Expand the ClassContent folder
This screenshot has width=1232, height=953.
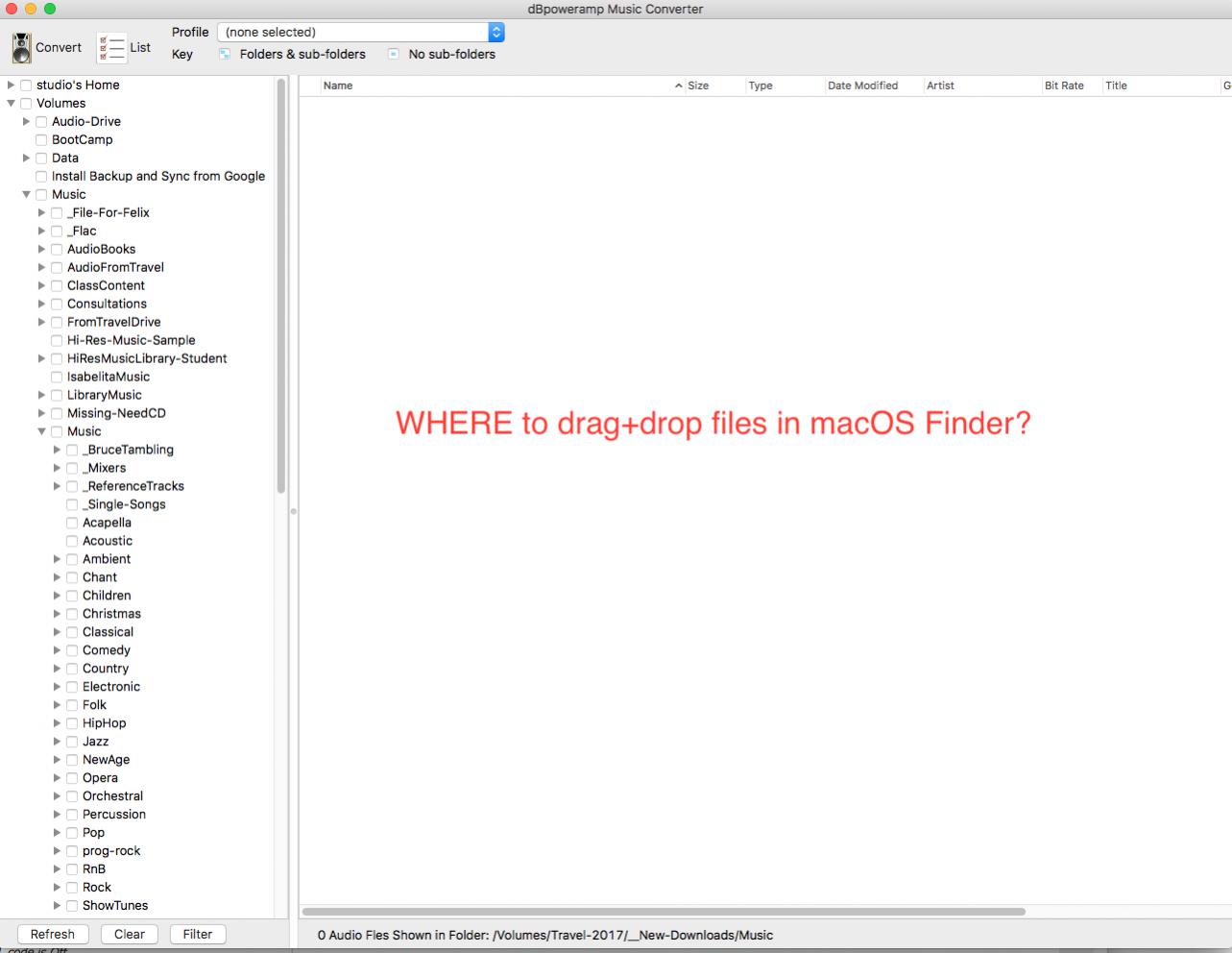pos(42,286)
